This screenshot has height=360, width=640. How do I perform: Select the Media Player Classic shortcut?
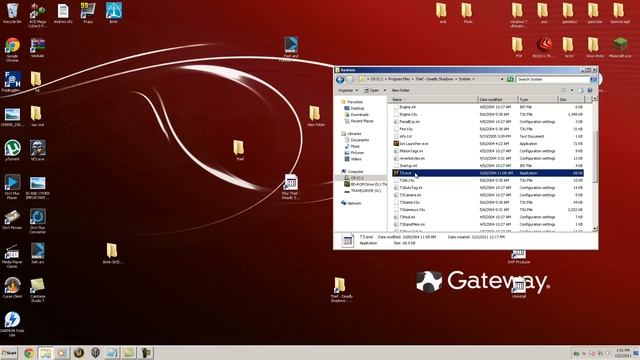(x=12, y=256)
